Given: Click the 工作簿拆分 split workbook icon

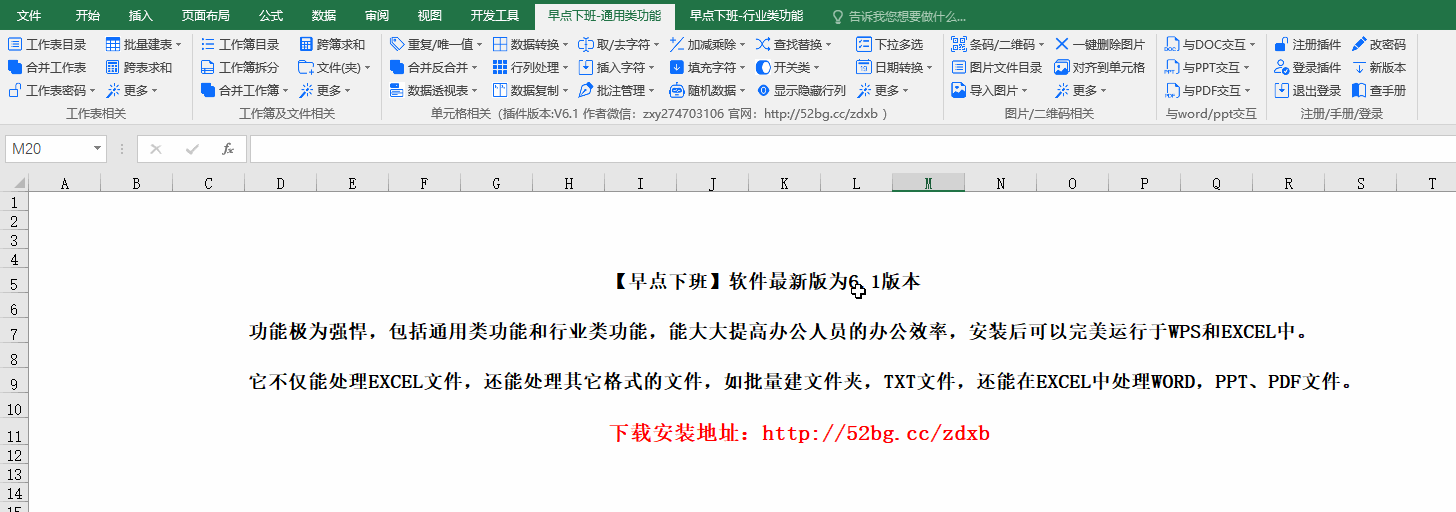Looking at the screenshot, I should pyautogui.click(x=208, y=67).
